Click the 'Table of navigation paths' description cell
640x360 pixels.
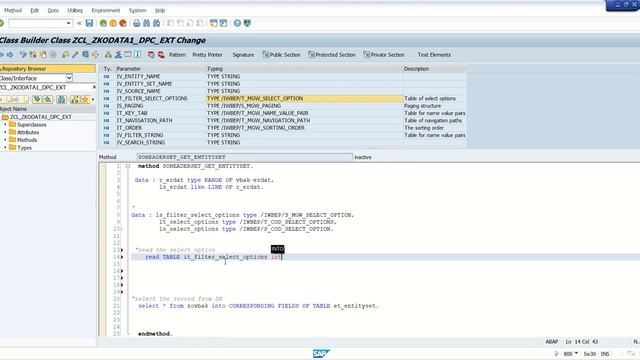pyautogui.click(x=434, y=120)
